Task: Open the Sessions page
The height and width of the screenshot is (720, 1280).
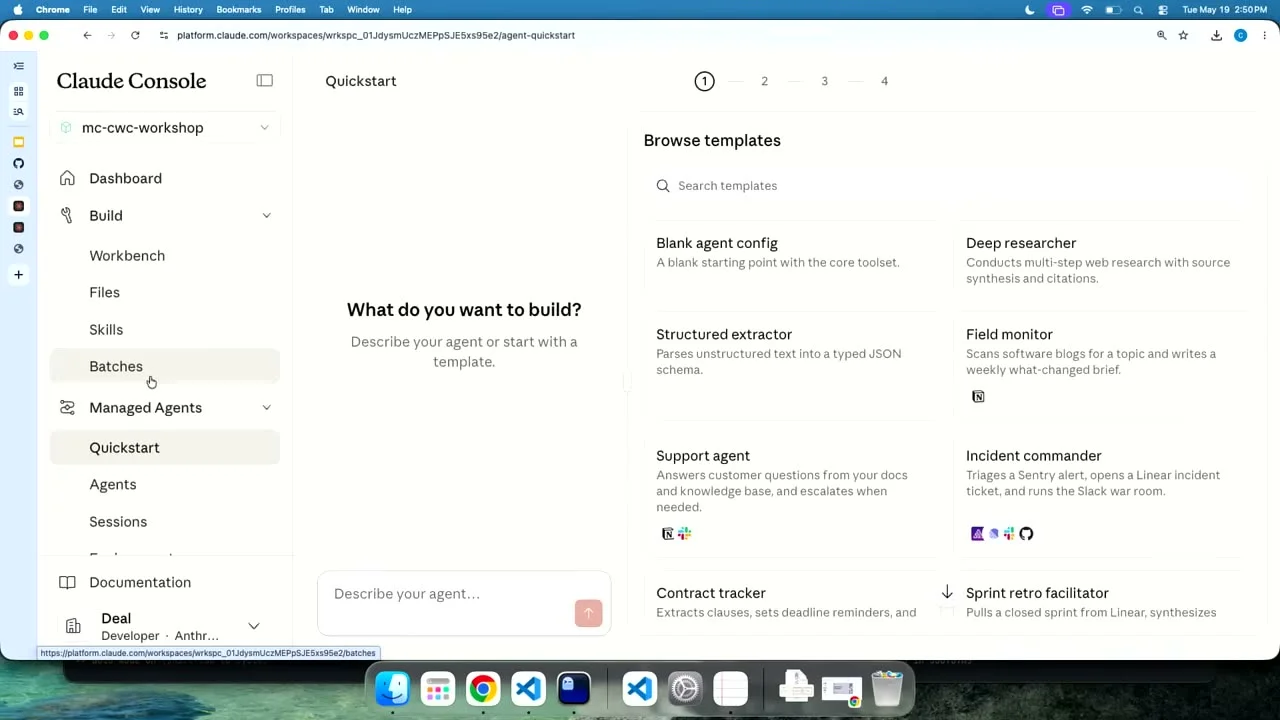Action: click(x=118, y=521)
